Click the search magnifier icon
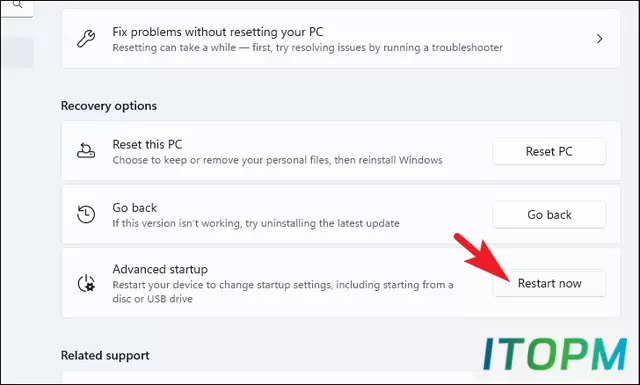 click(x=18, y=4)
